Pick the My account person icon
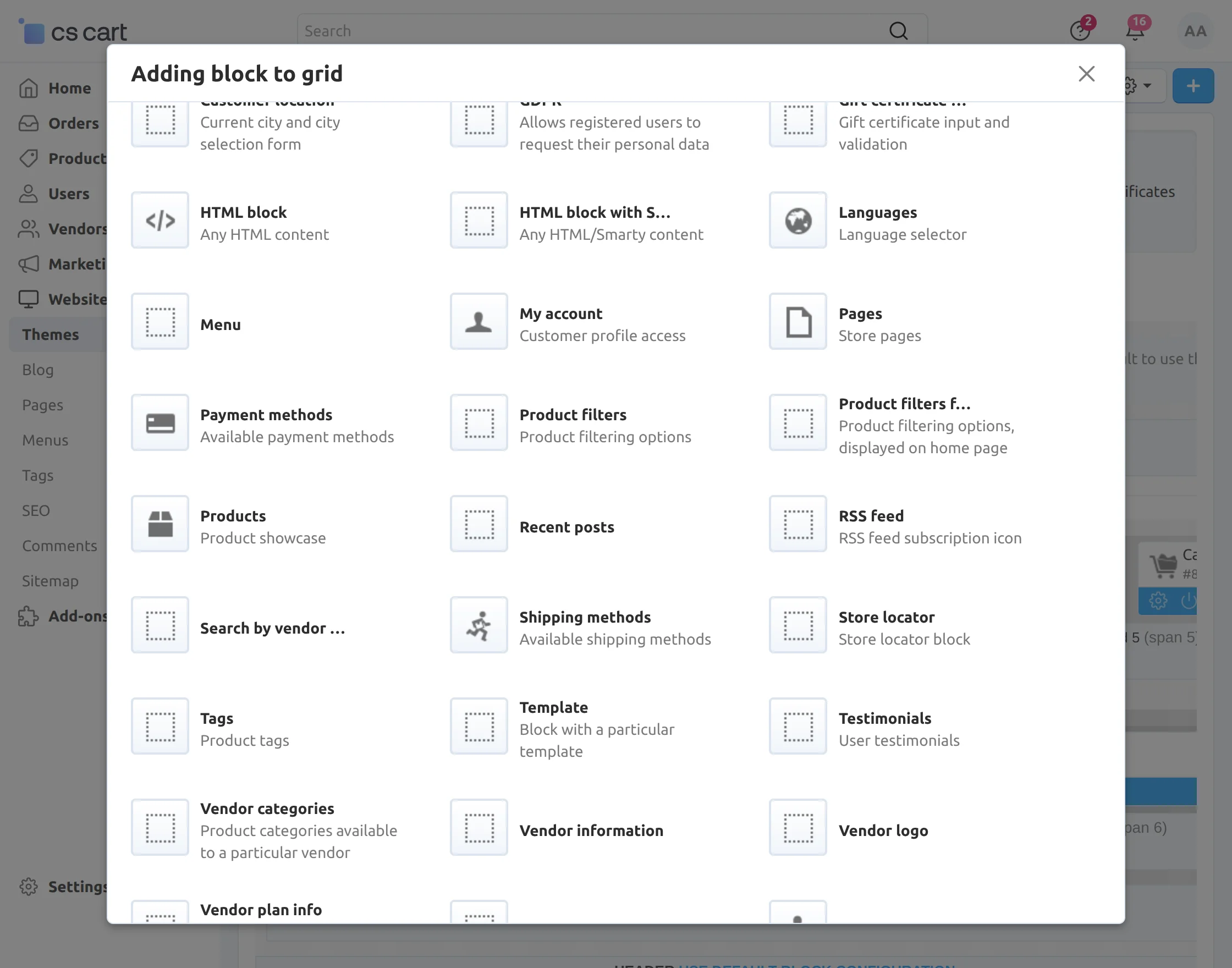 (479, 321)
